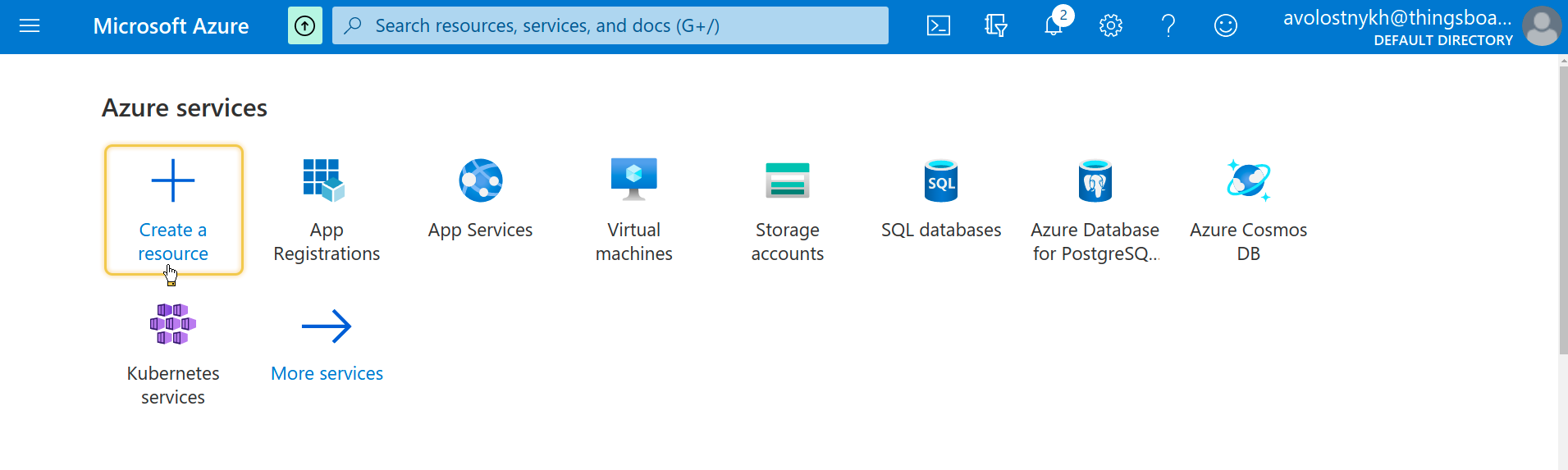Focus the search resources input field

tap(610, 26)
